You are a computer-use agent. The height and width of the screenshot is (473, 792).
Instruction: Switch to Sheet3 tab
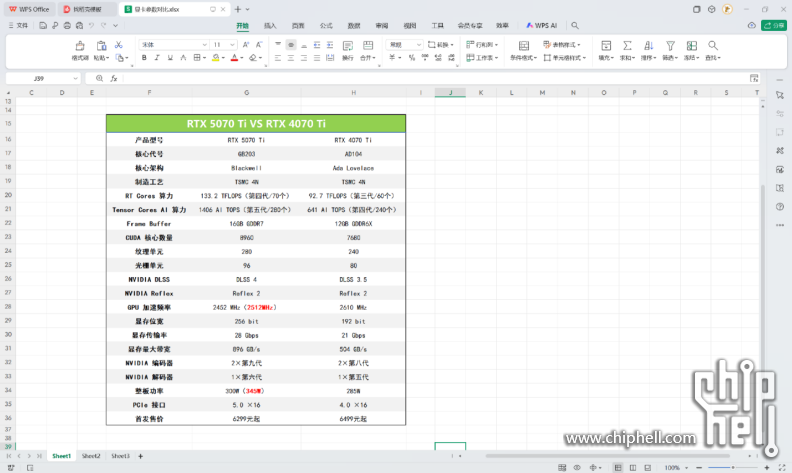coord(120,456)
